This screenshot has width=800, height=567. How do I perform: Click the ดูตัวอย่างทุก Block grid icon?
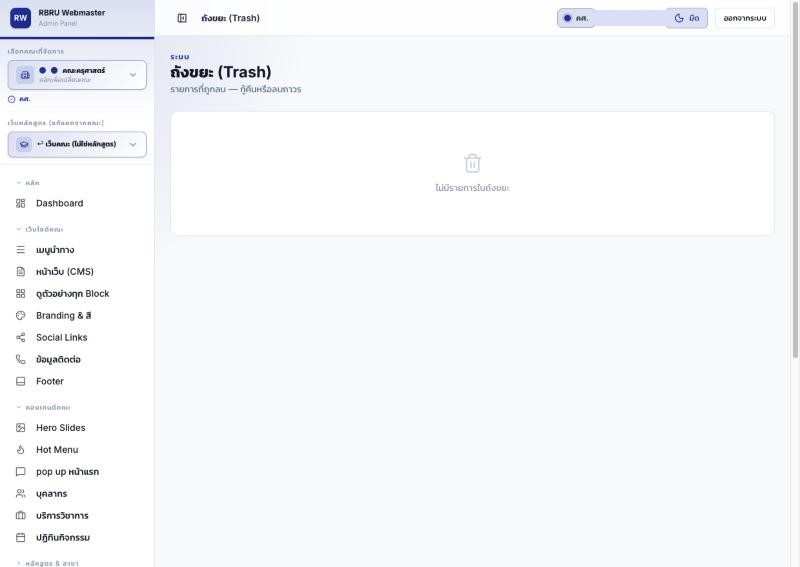tap(20, 293)
